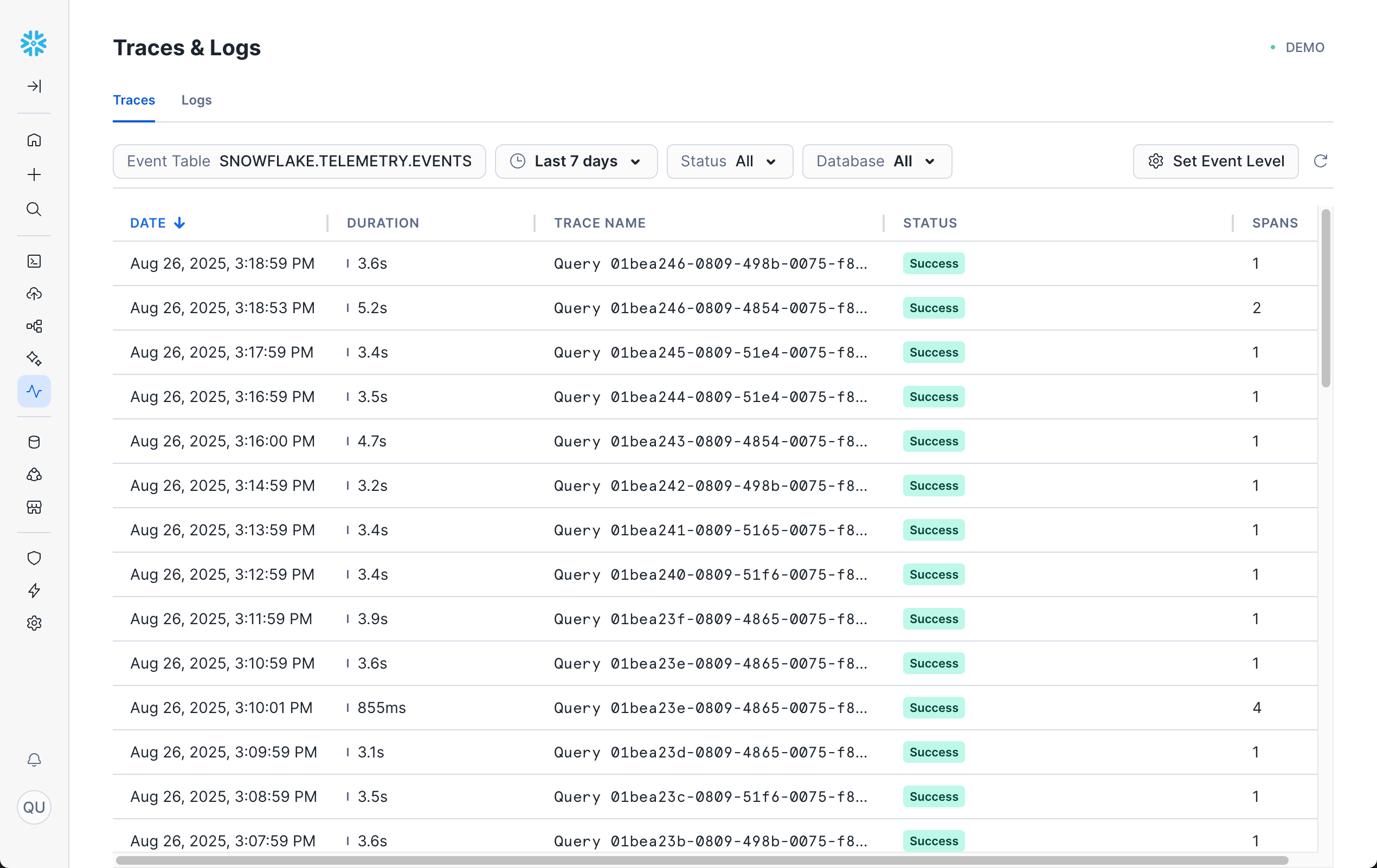Toggle the DATE column sort order
The height and width of the screenshot is (868, 1377).
pyautogui.click(x=157, y=223)
